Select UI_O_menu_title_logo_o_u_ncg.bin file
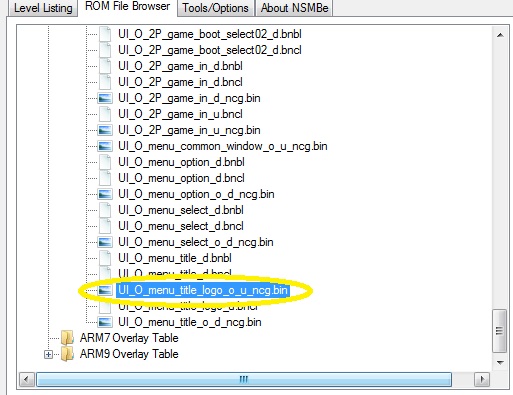 pos(203,290)
